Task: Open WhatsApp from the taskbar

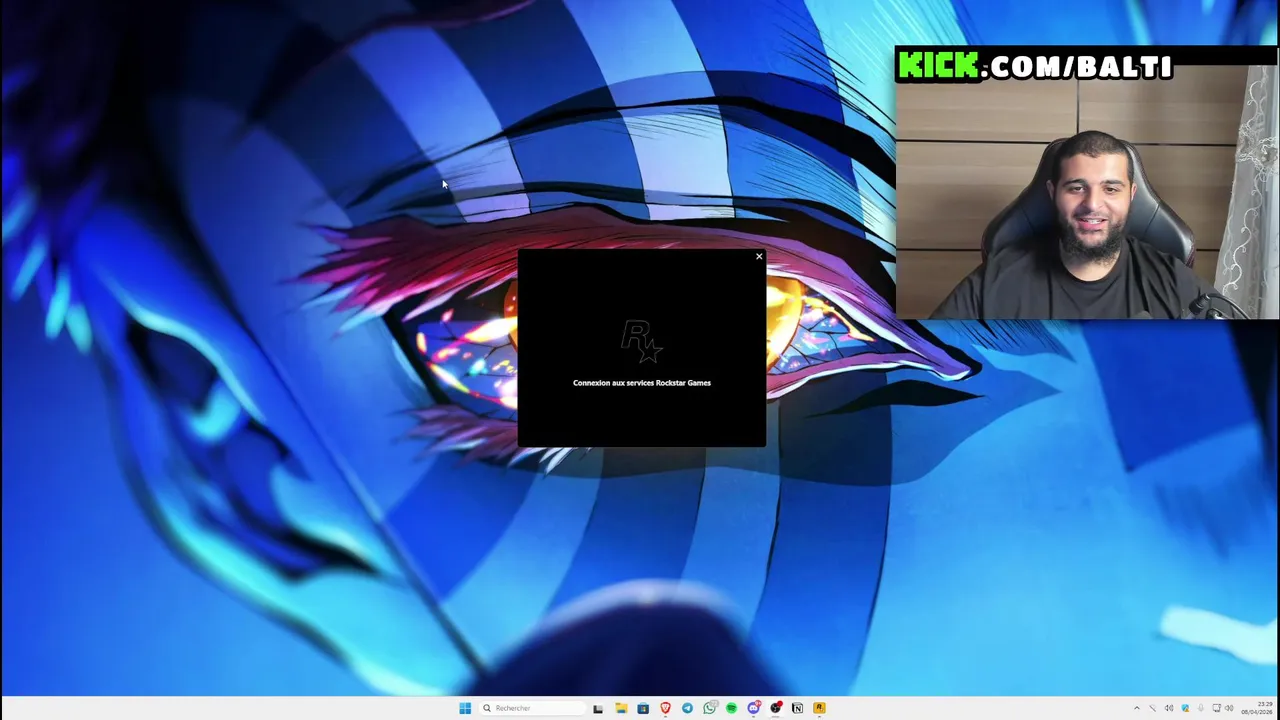Action: (x=709, y=708)
